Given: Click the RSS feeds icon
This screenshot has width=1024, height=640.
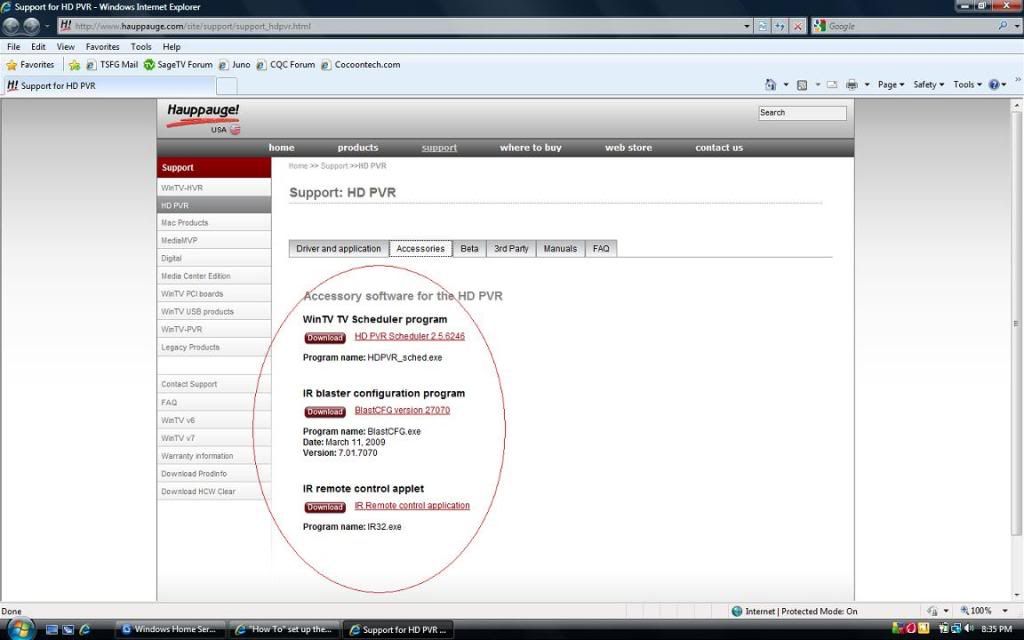Looking at the screenshot, I should point(802,85).
